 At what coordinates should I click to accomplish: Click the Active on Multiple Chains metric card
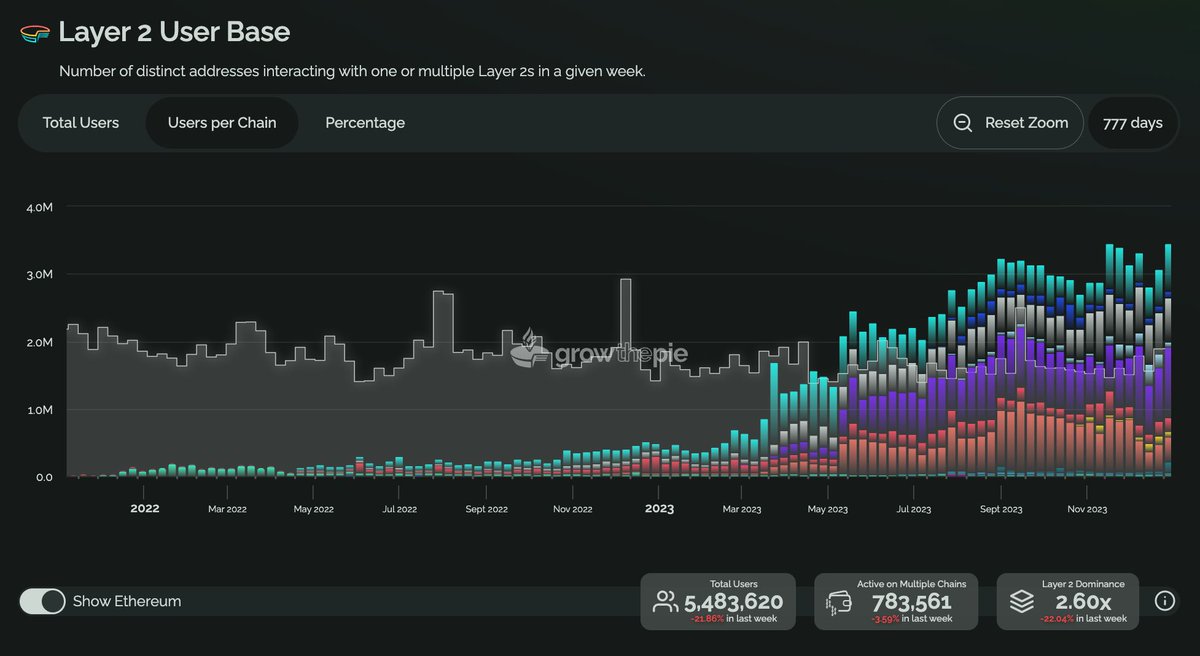tap(896, 601)
